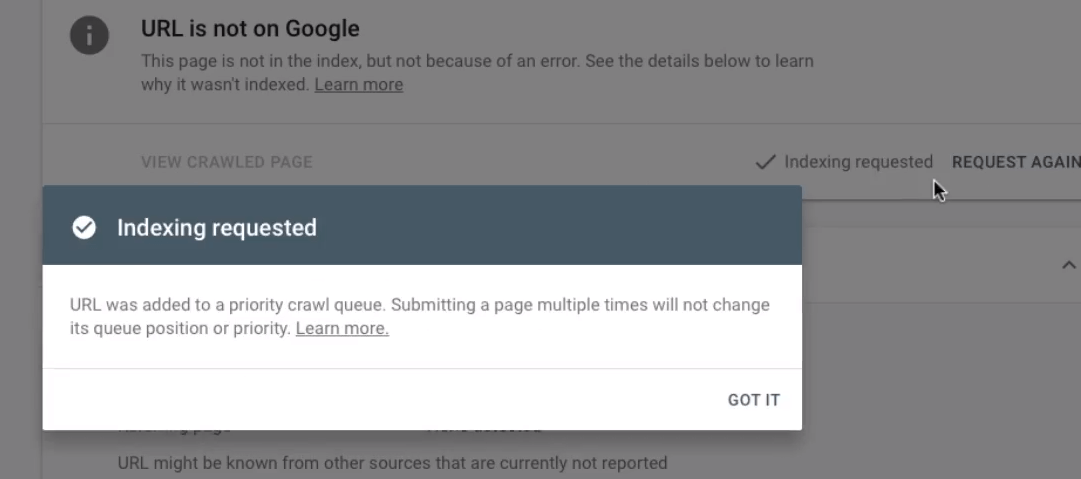
Task: Click 'Indexing requested' dialog title text
Action: [x=216, y=227]
